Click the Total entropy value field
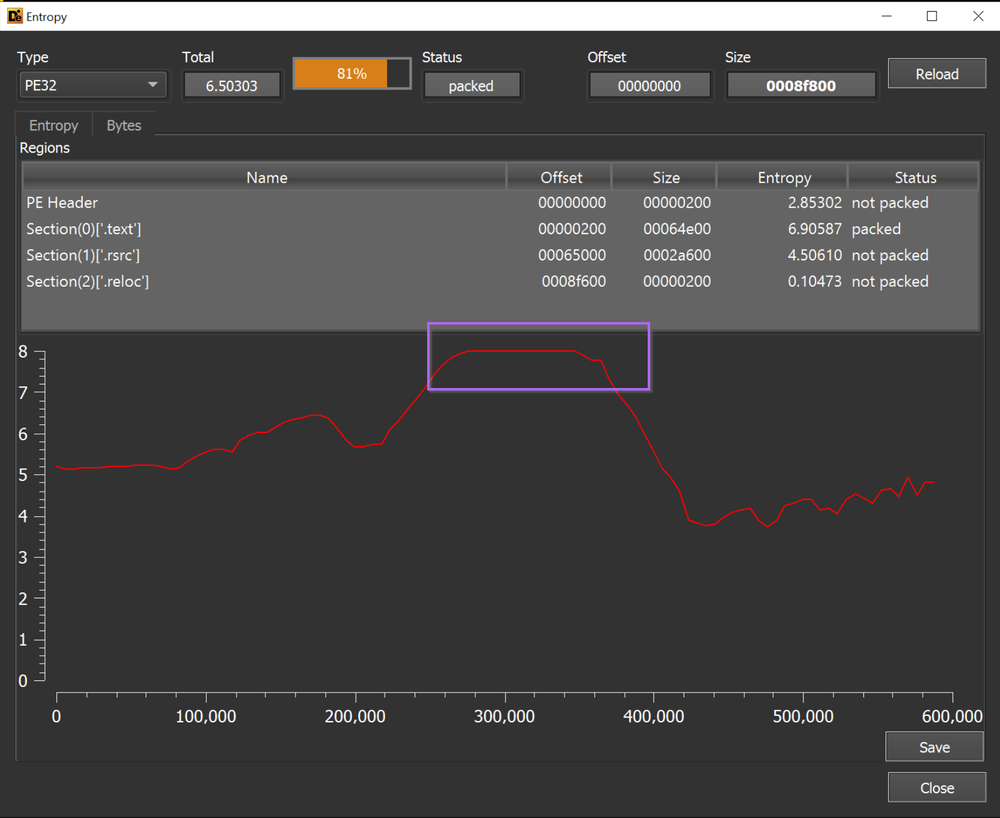The height and width of the screenshot is (818, 1000). pyautogui.click(x=232, y=86)
